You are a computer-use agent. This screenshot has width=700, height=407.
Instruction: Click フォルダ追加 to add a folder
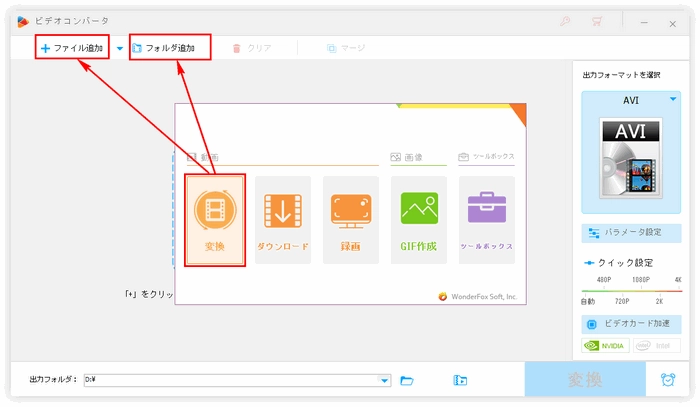pyautogui.click(x=171, y=47)
